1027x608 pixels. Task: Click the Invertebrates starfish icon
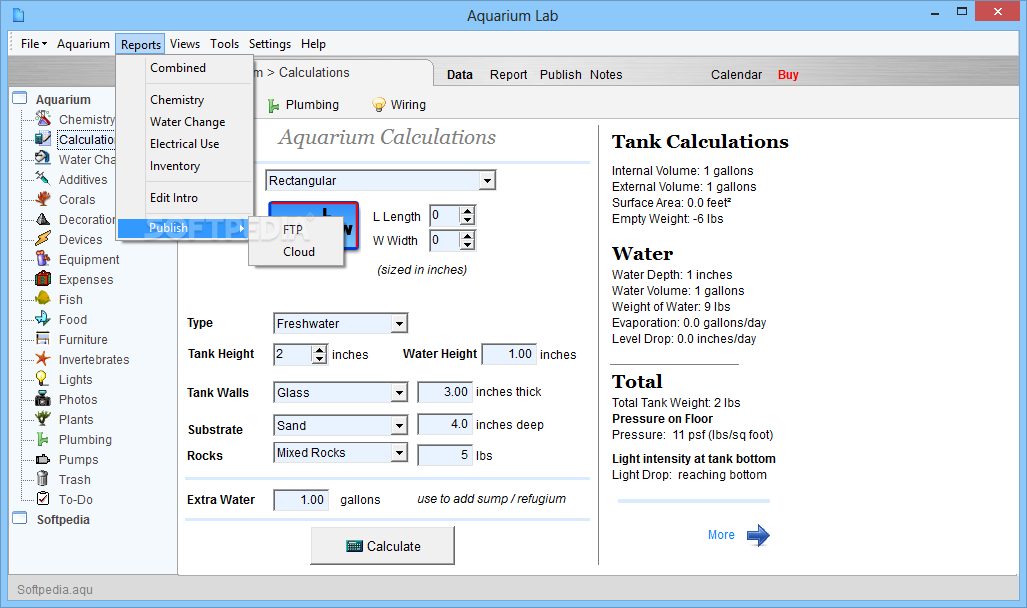(43, 358)
